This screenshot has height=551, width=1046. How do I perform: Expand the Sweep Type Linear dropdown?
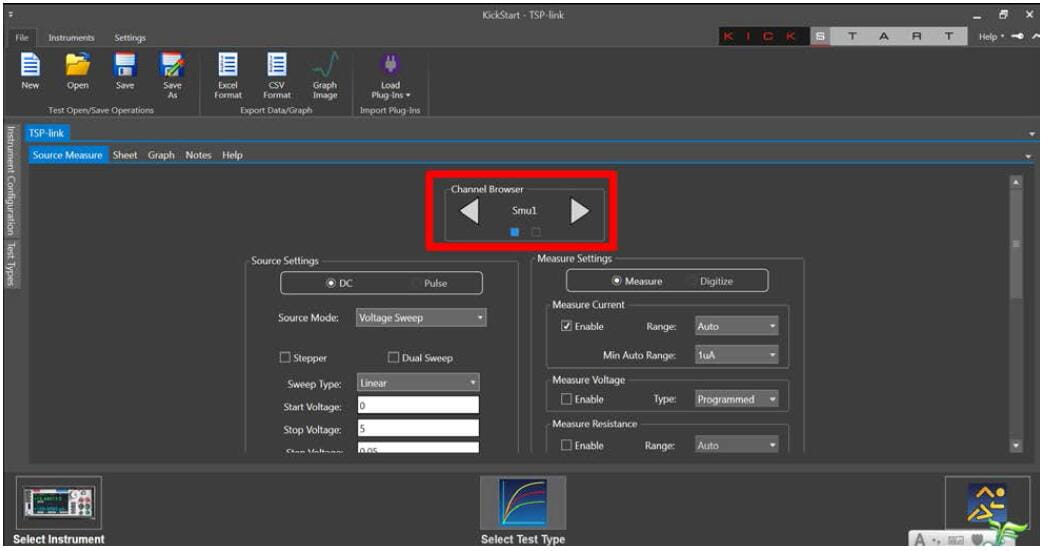[418, 383]
